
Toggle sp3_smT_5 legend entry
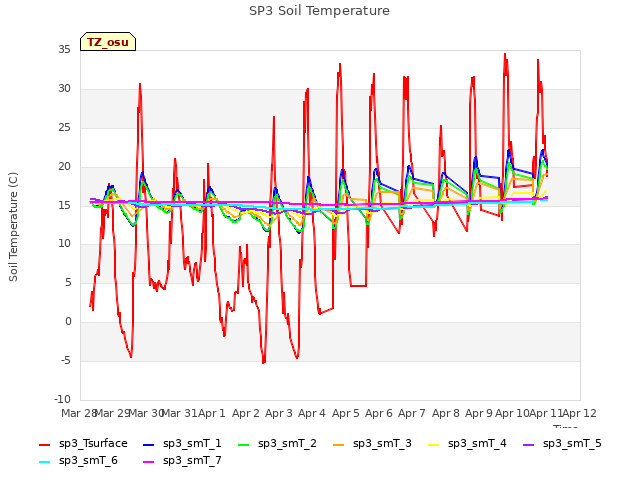tap(562, 444)
